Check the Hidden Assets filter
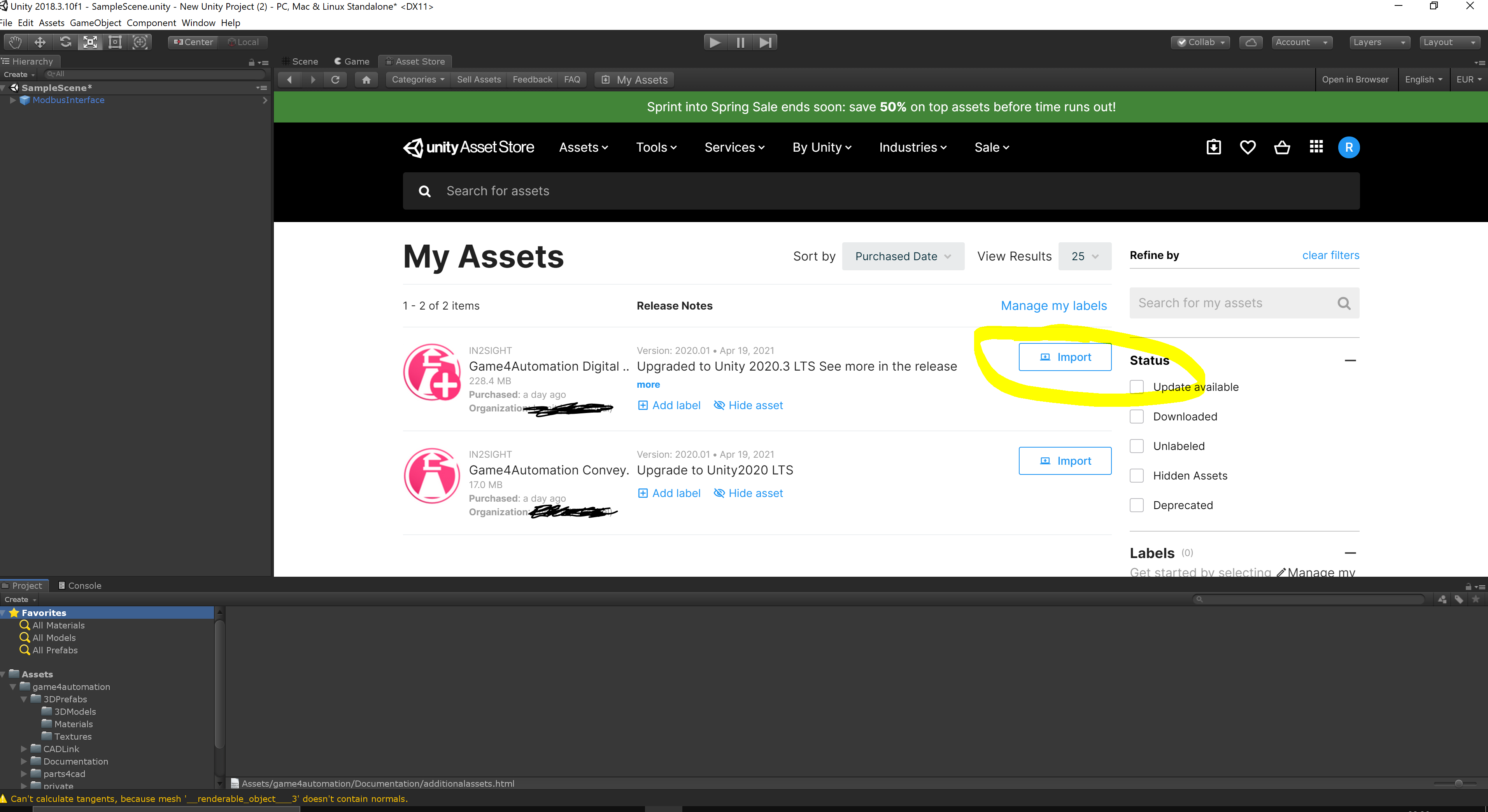 pyautogui.click(x=1136, y=475)
